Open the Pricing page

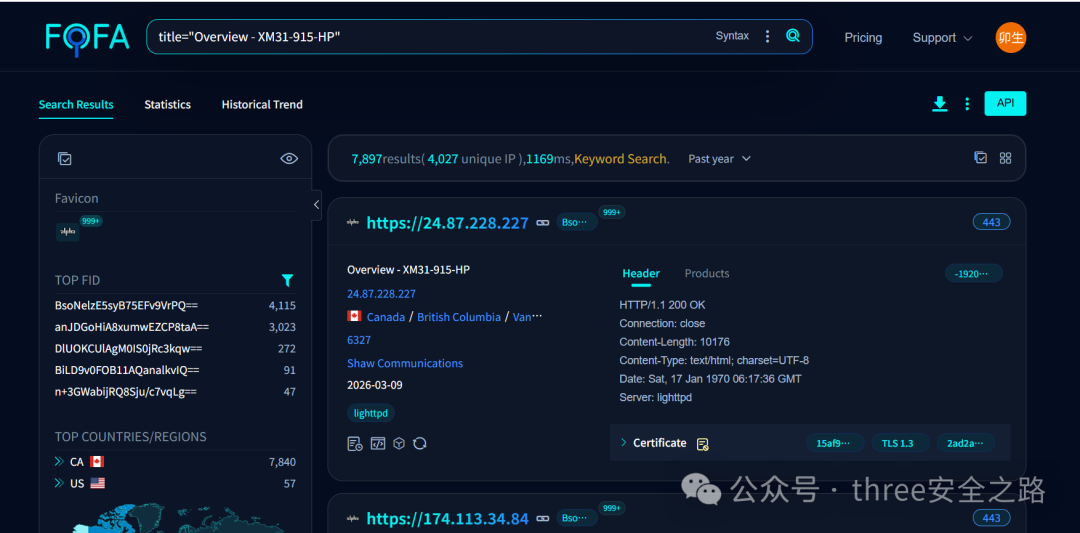click(x=863, y=38)
